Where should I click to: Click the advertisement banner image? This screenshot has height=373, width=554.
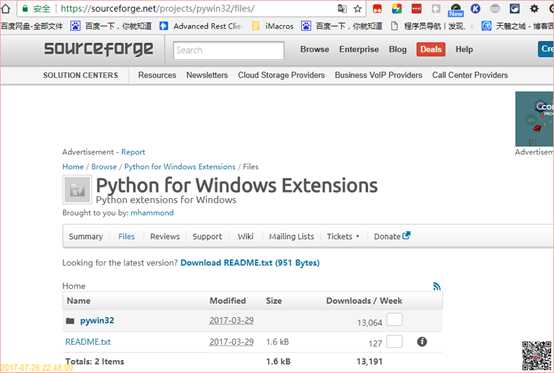535,119
